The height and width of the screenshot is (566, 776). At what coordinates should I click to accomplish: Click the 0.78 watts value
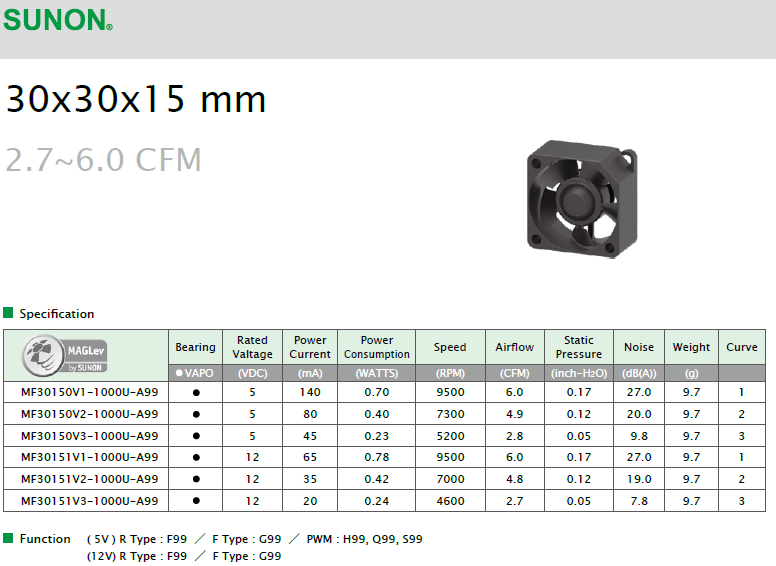(377, 457)
